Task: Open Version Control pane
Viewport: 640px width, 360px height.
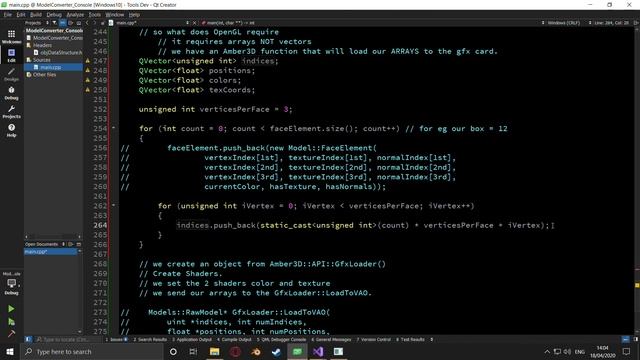Action: tap(373, 340)
